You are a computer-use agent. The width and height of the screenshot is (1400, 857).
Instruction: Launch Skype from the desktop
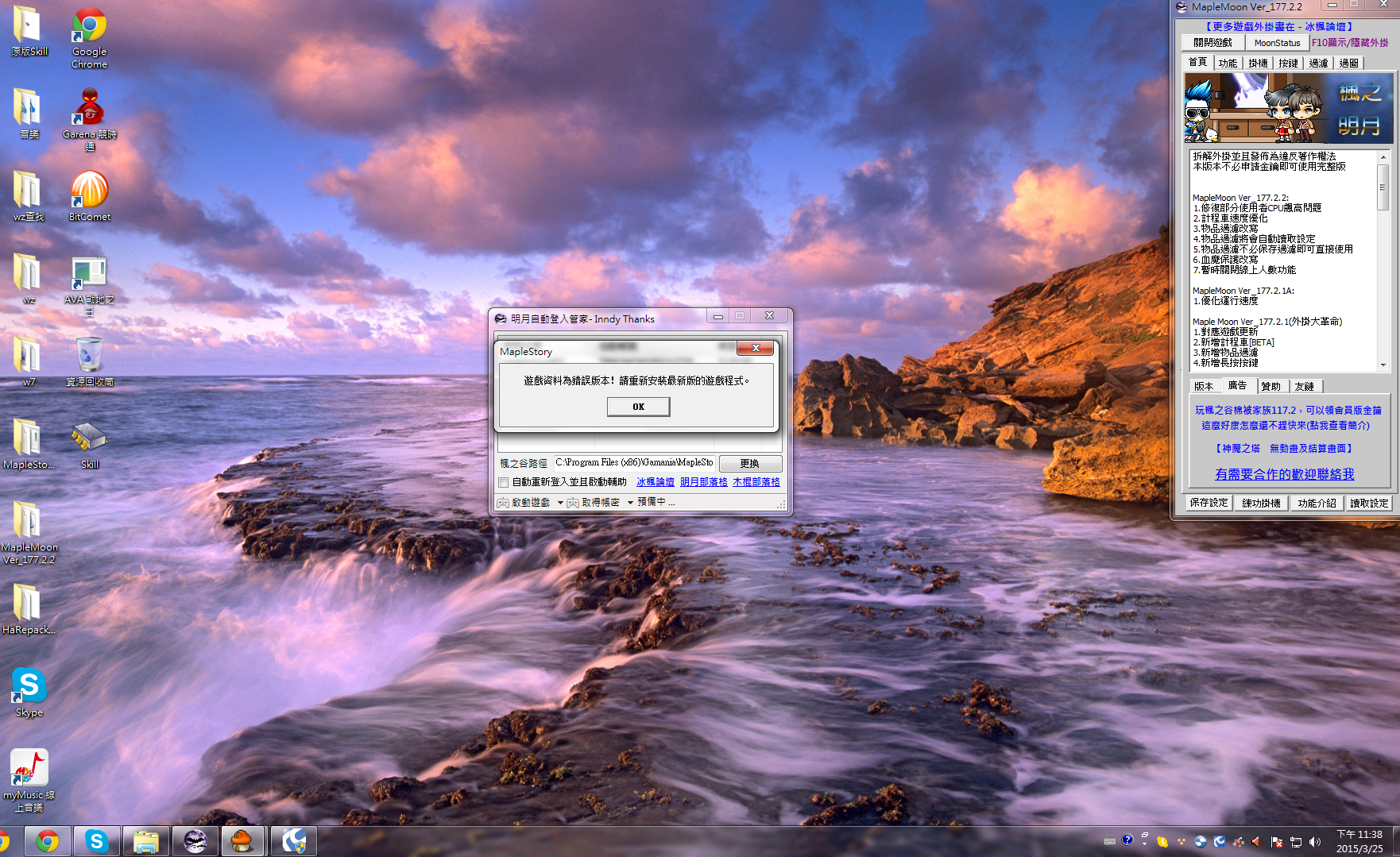coord(29,693)
